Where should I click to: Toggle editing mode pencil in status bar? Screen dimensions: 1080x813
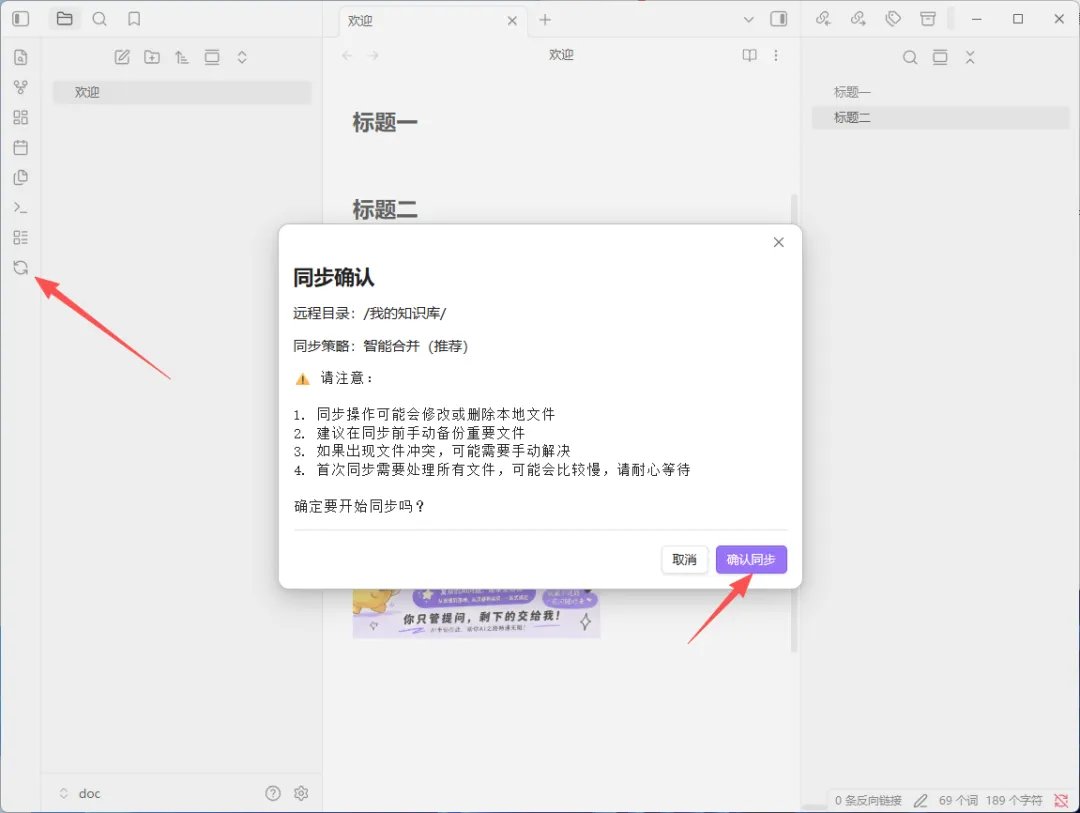click(920, 800)
